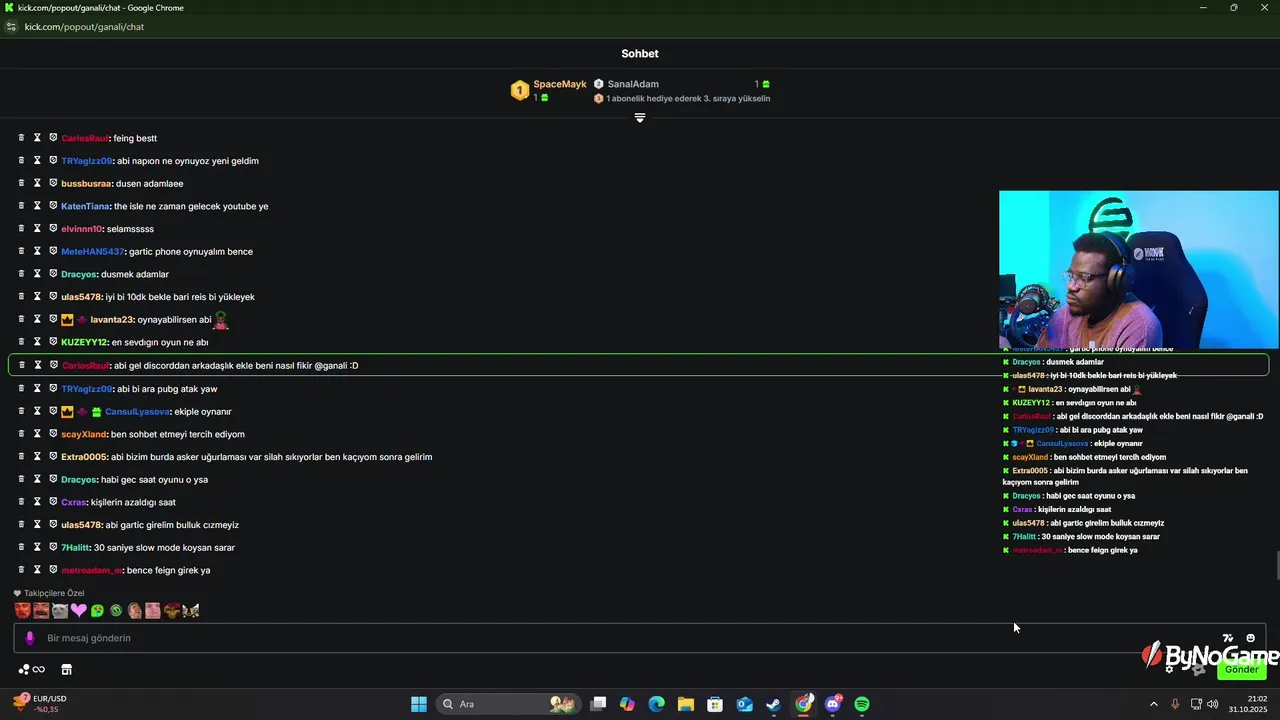Timeout TRYagizz09 'abi napıon' row hourglass
The height and width of the screenshot is (720, 1280).
pyautogui.click(x=37, y=161)
